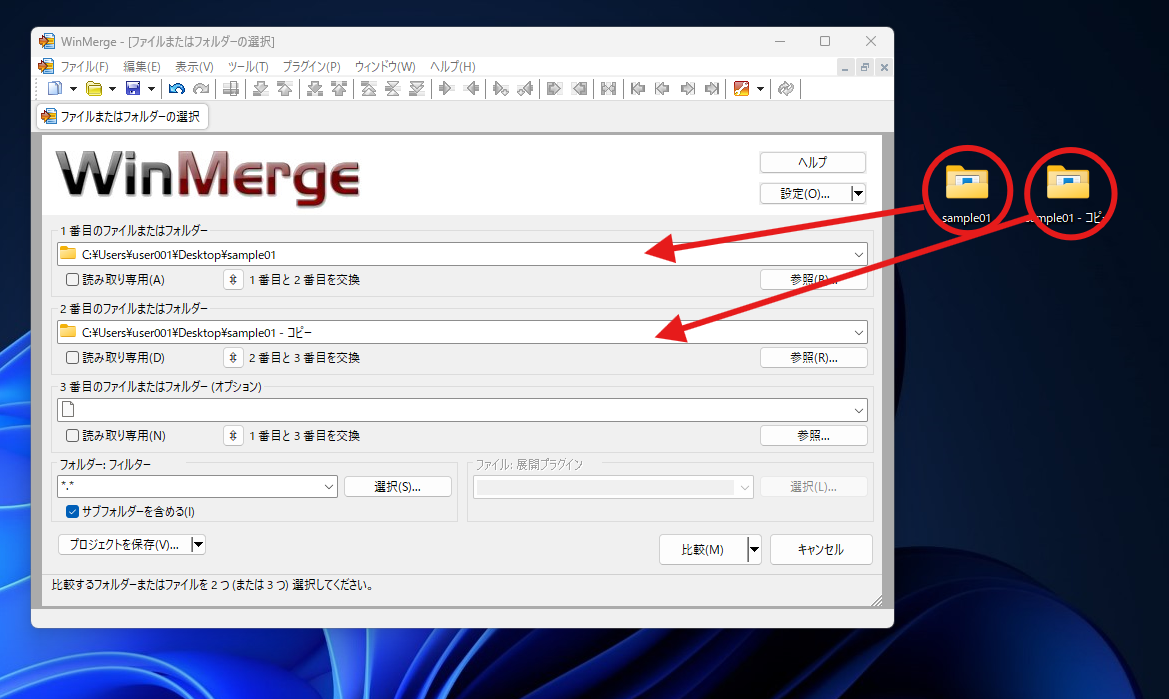Open the Tools menu
This screenshot has height=699, width=1169.
coord(248,66)
